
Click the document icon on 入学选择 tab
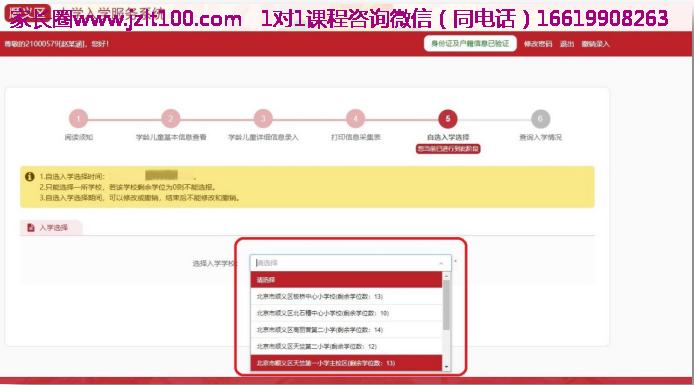click(x=31, y=227)
